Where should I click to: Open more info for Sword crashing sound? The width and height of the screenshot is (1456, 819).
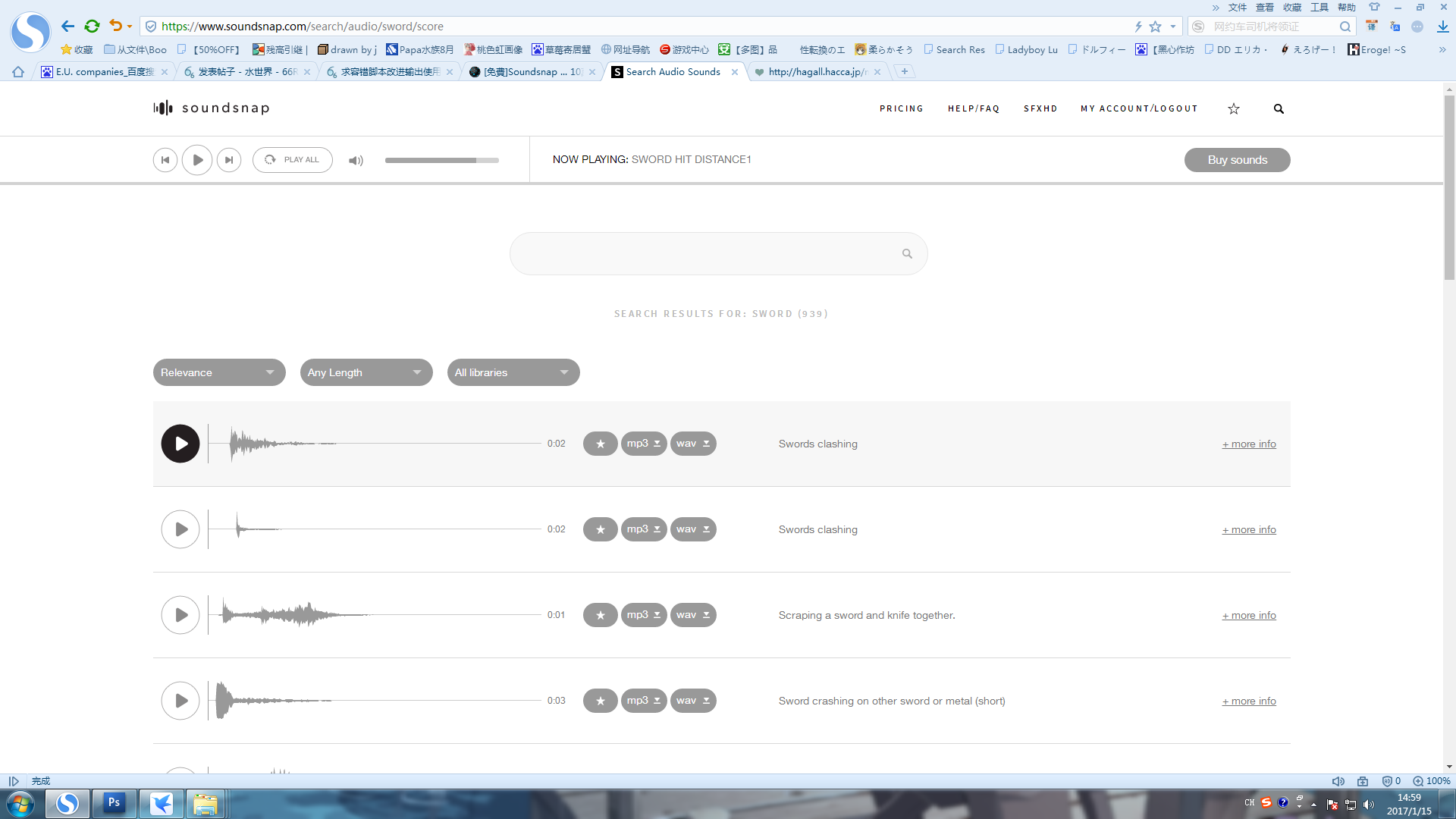coord(1249,701)
